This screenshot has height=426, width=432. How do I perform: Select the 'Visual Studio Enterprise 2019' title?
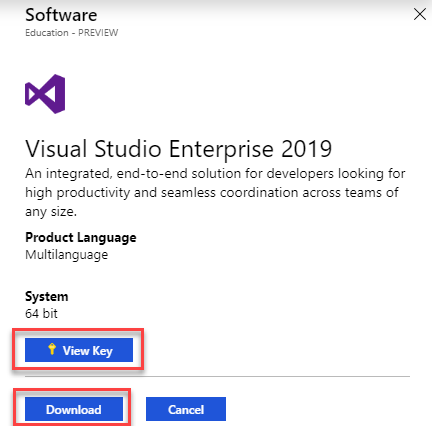tap(179, 149)
